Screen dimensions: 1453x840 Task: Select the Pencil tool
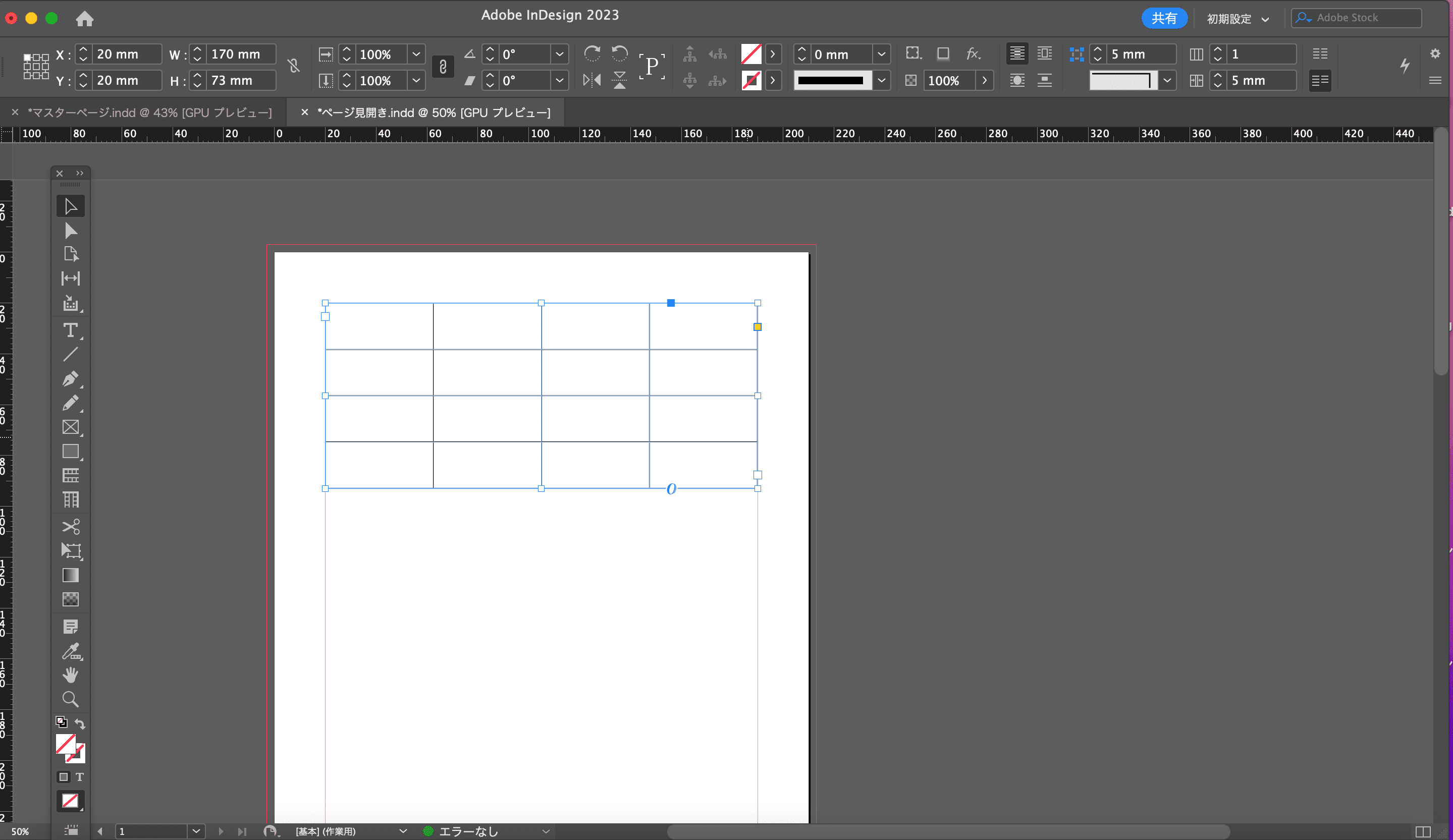[x=70, y=403]
